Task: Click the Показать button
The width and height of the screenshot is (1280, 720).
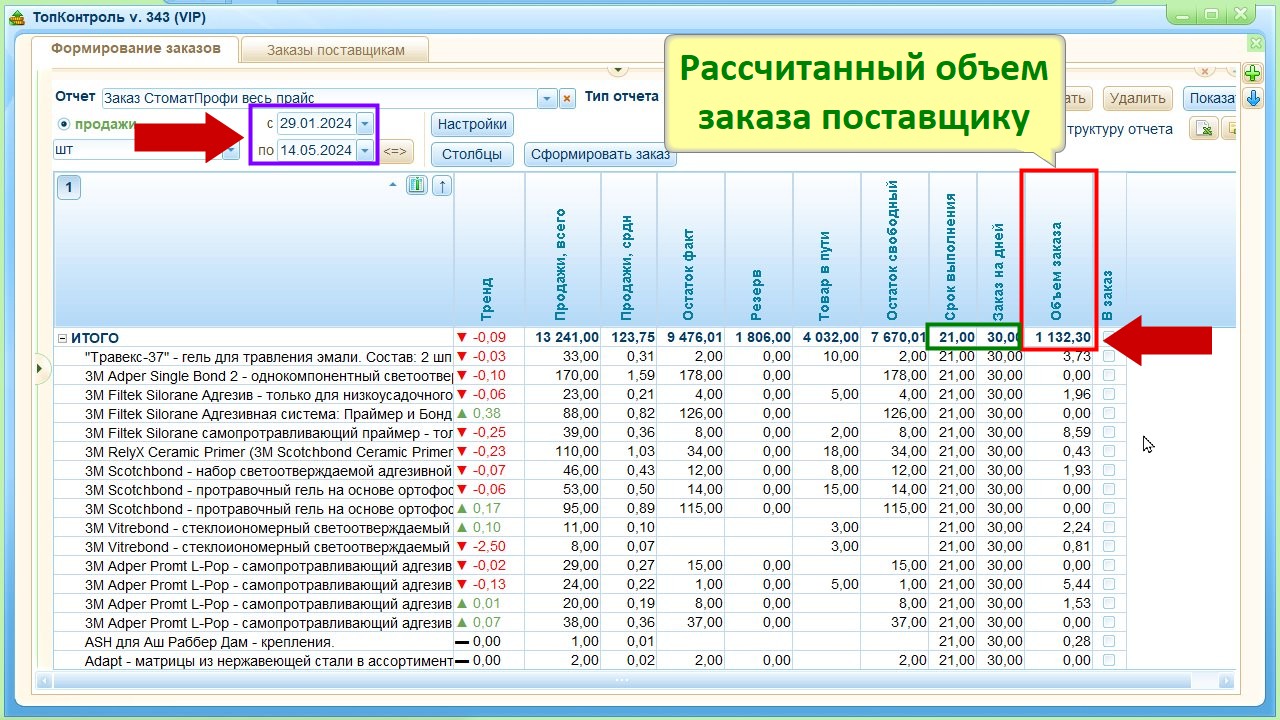Action: coord(1210,98)
